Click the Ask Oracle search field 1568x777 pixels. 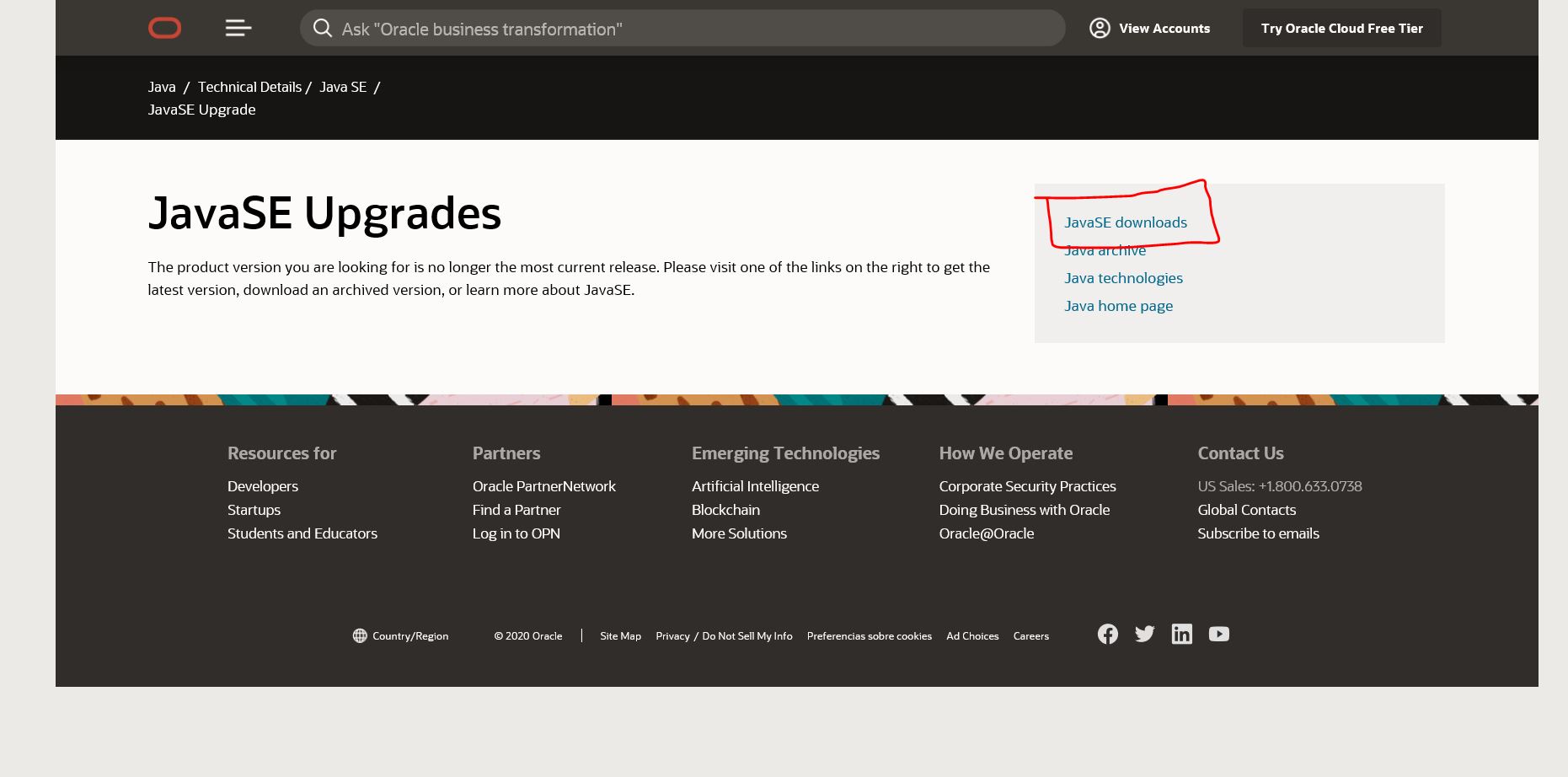691,29
